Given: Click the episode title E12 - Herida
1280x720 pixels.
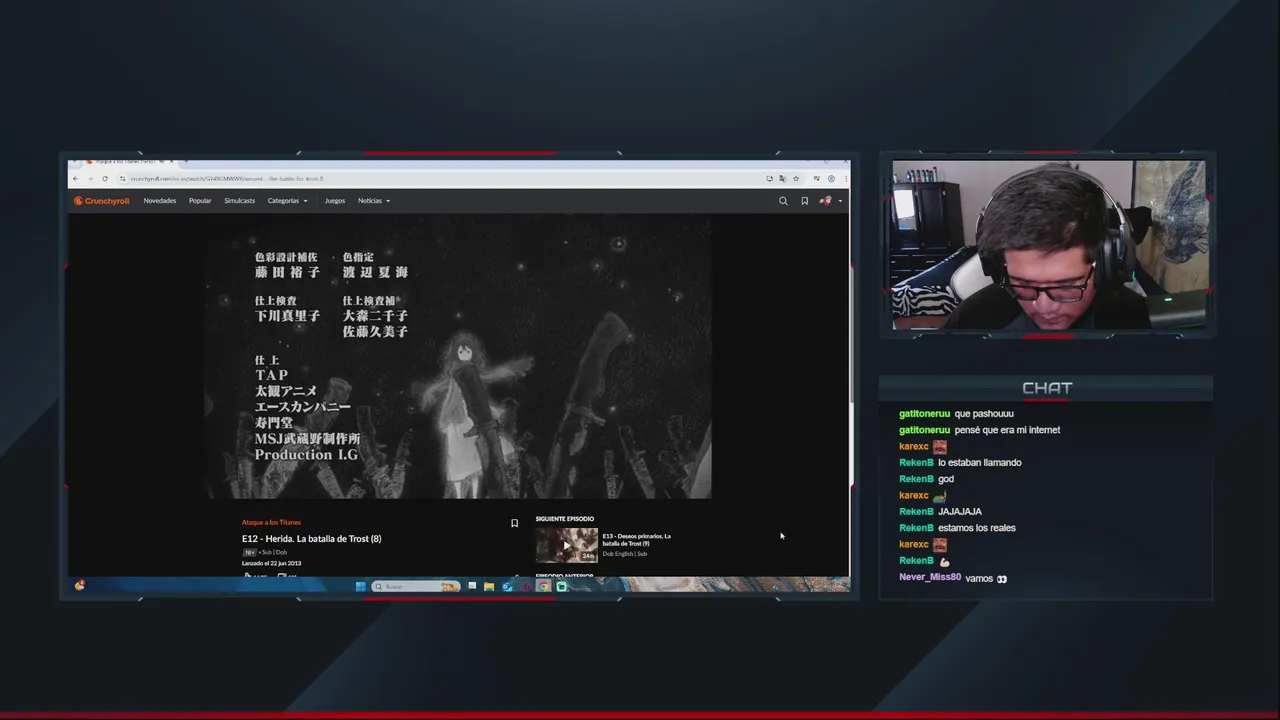Looking at the screenshot, I should tap(311, 539).
